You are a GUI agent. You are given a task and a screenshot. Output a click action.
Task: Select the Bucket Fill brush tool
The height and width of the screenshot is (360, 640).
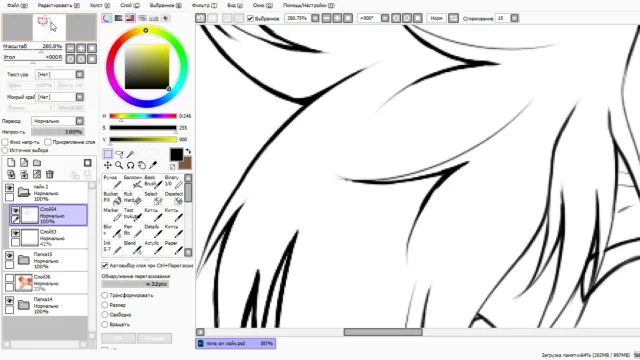click(x=111, y=198)
